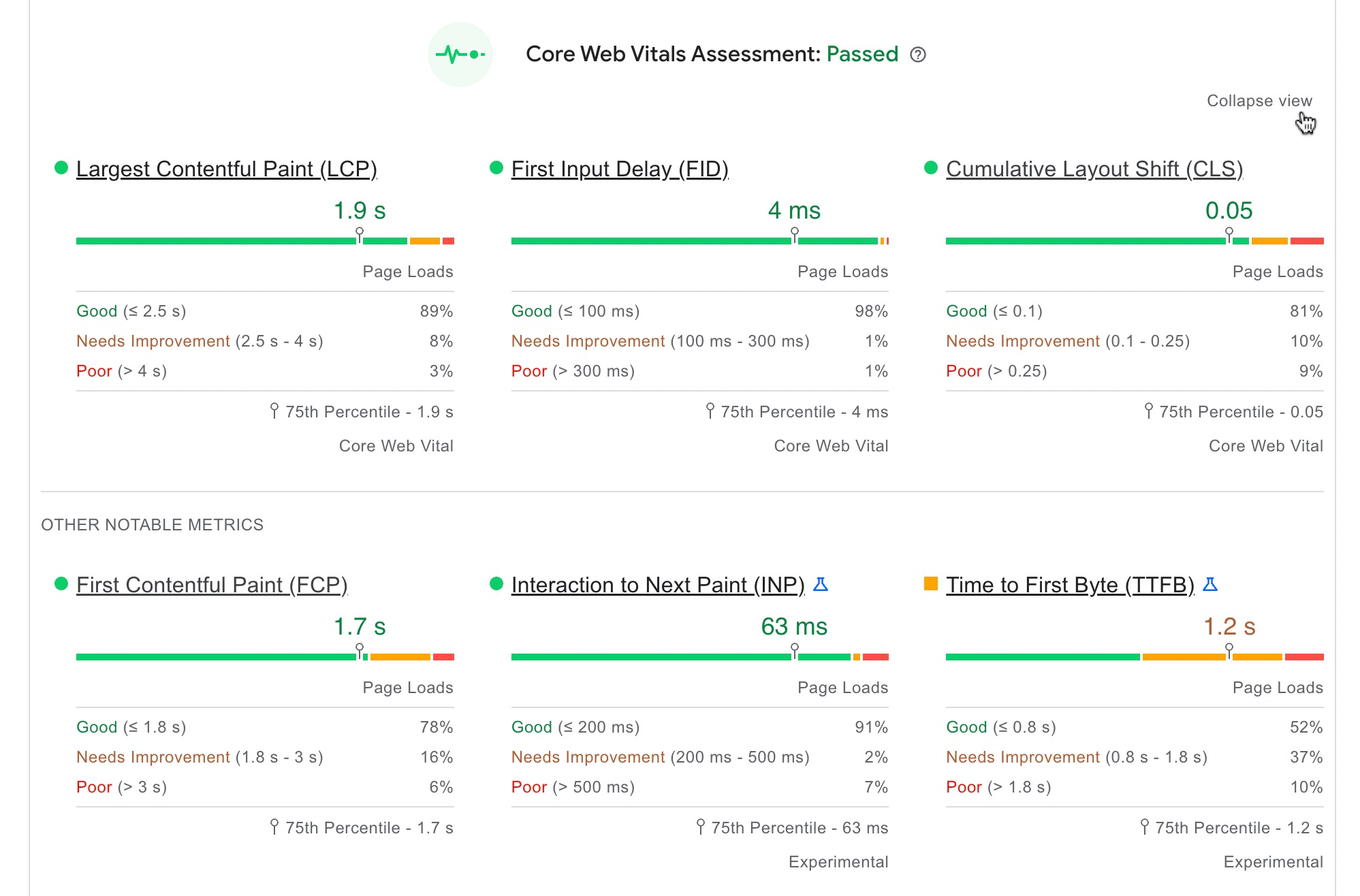Image resolution: width=1360 pixels, height=896 pixels.
Task: Click the green status dot beside FCP
Action: [60, 583]
